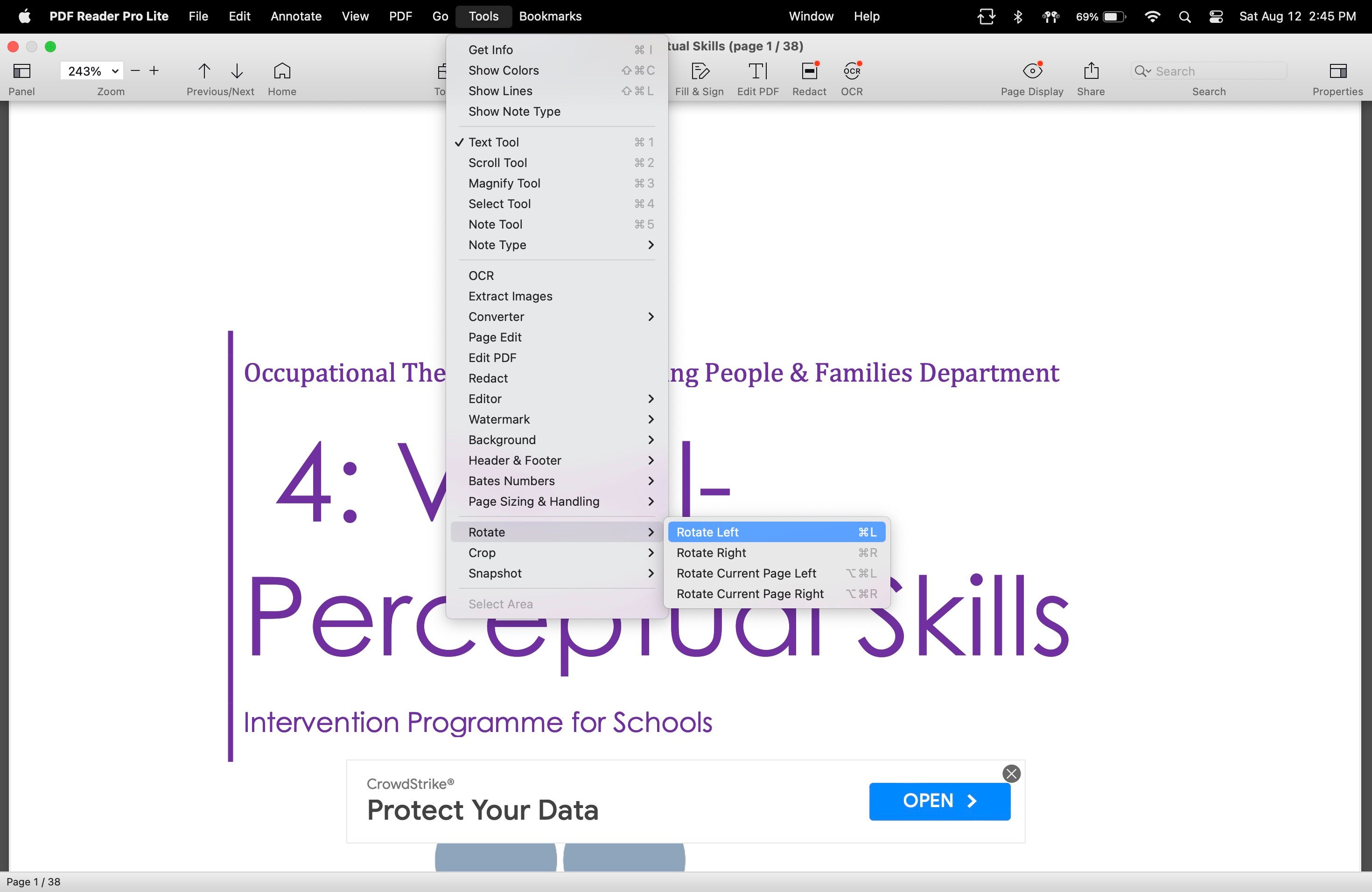
Task: Zoom in using the plus button
Action: pos(154,70)
